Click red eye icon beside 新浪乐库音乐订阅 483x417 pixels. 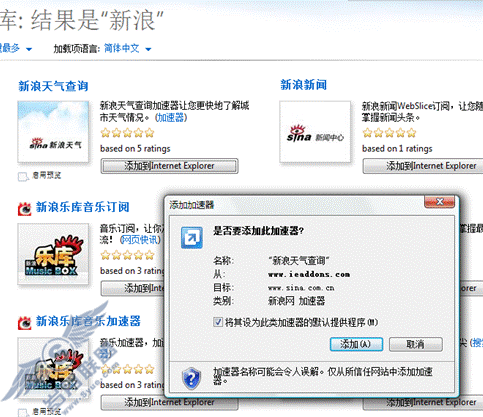click(x=24, y=208)
